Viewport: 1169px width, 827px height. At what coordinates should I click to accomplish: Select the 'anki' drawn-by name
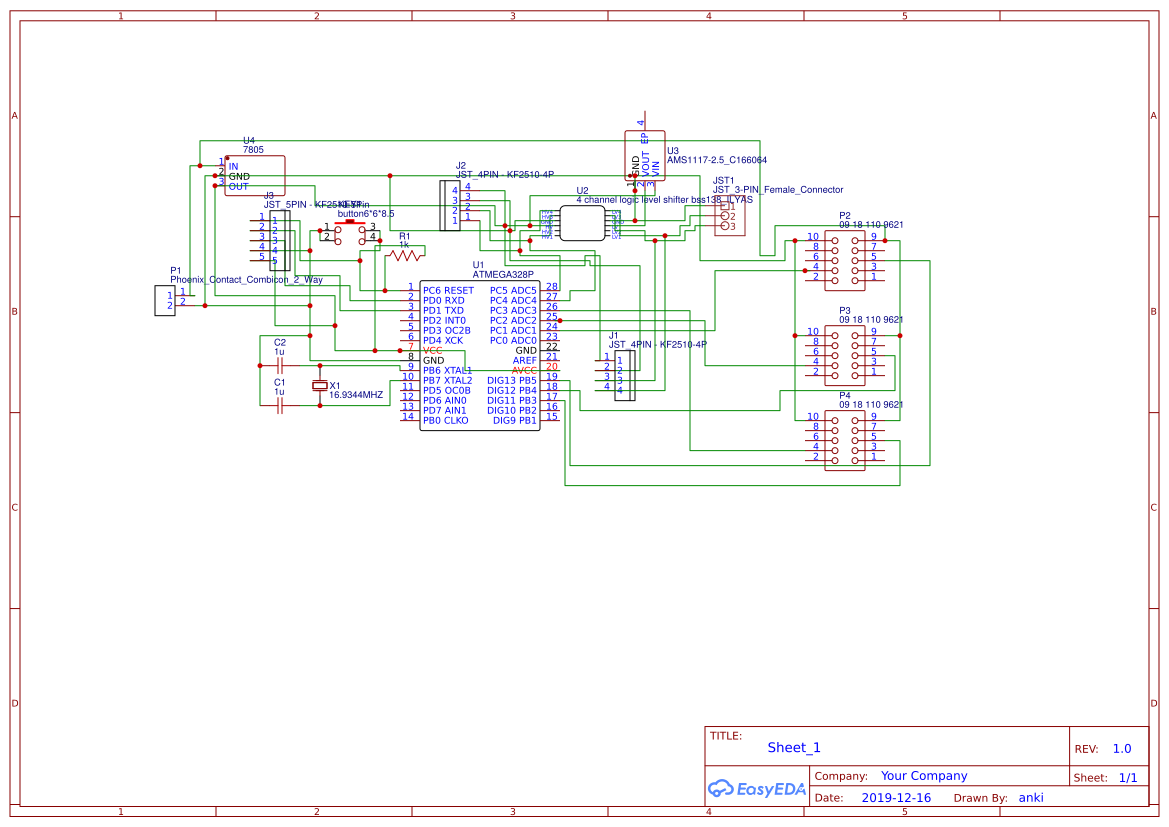coord(1031,798)
